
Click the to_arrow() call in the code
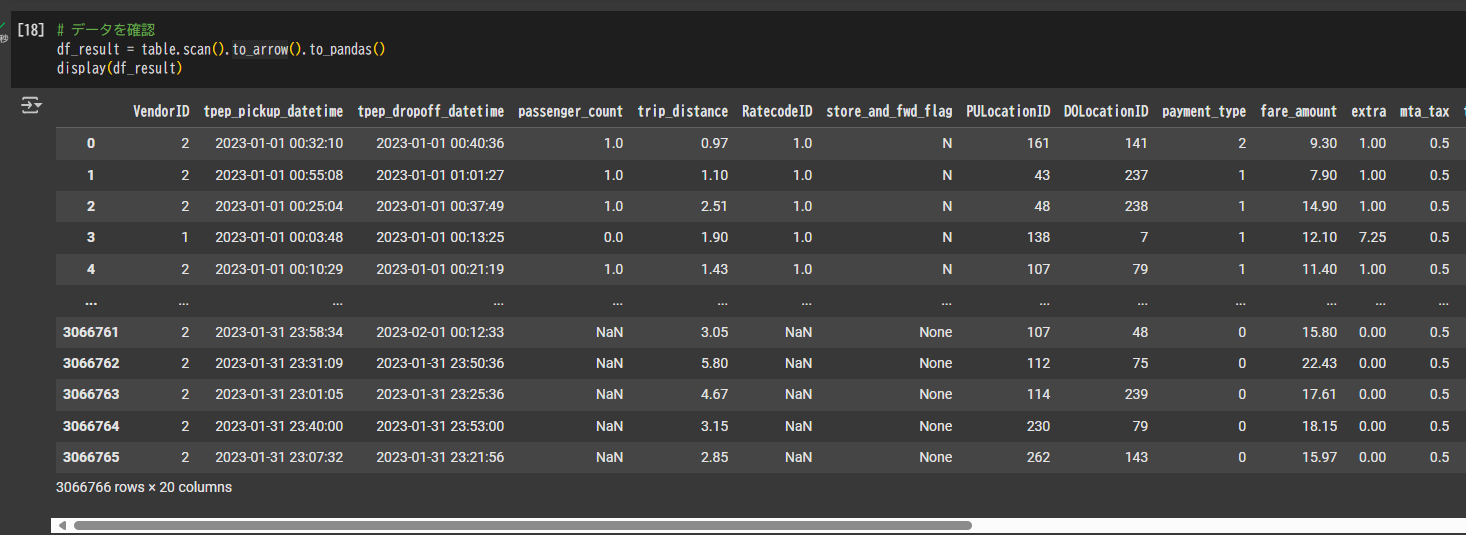(267, 49)
